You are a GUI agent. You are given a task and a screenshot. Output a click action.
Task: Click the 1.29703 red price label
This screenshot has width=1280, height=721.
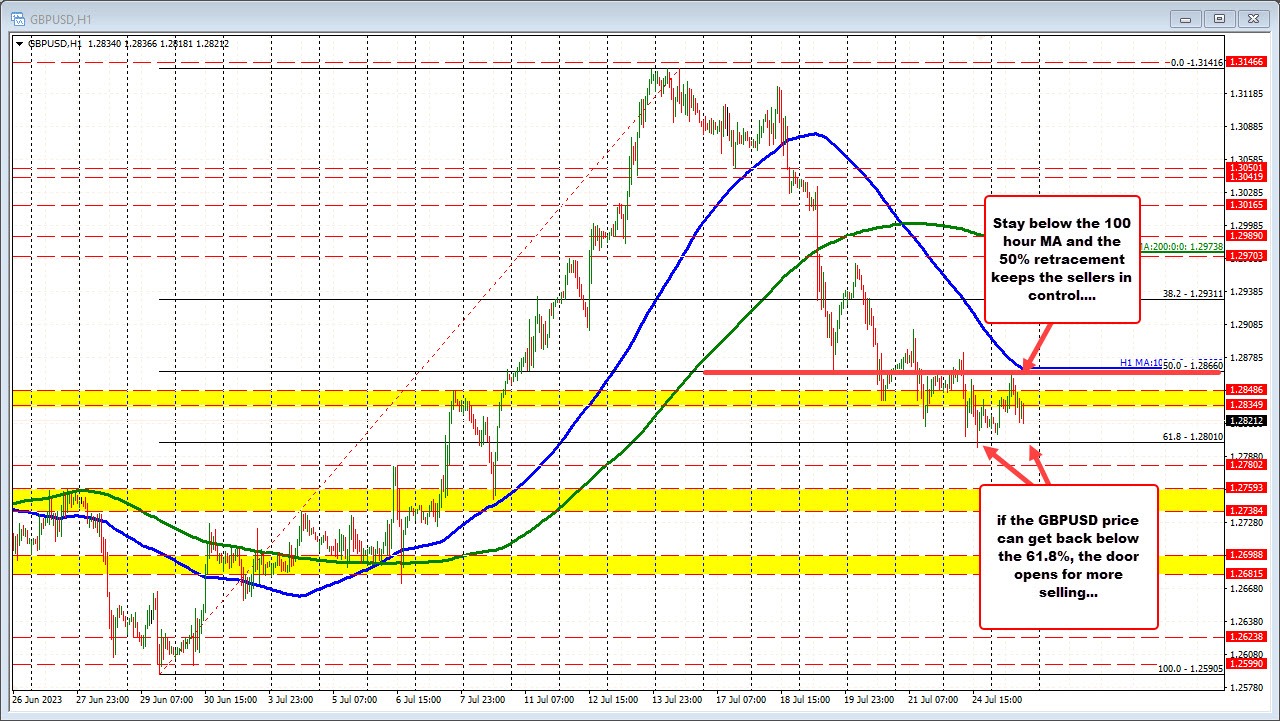tap(1248, 256)
